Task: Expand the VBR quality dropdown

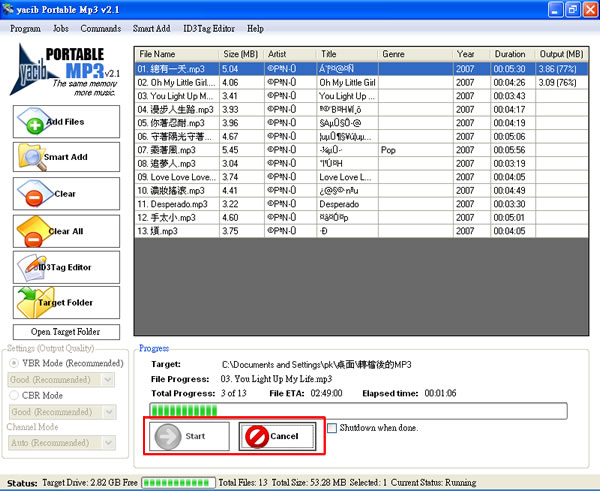Action: (108, 379)
